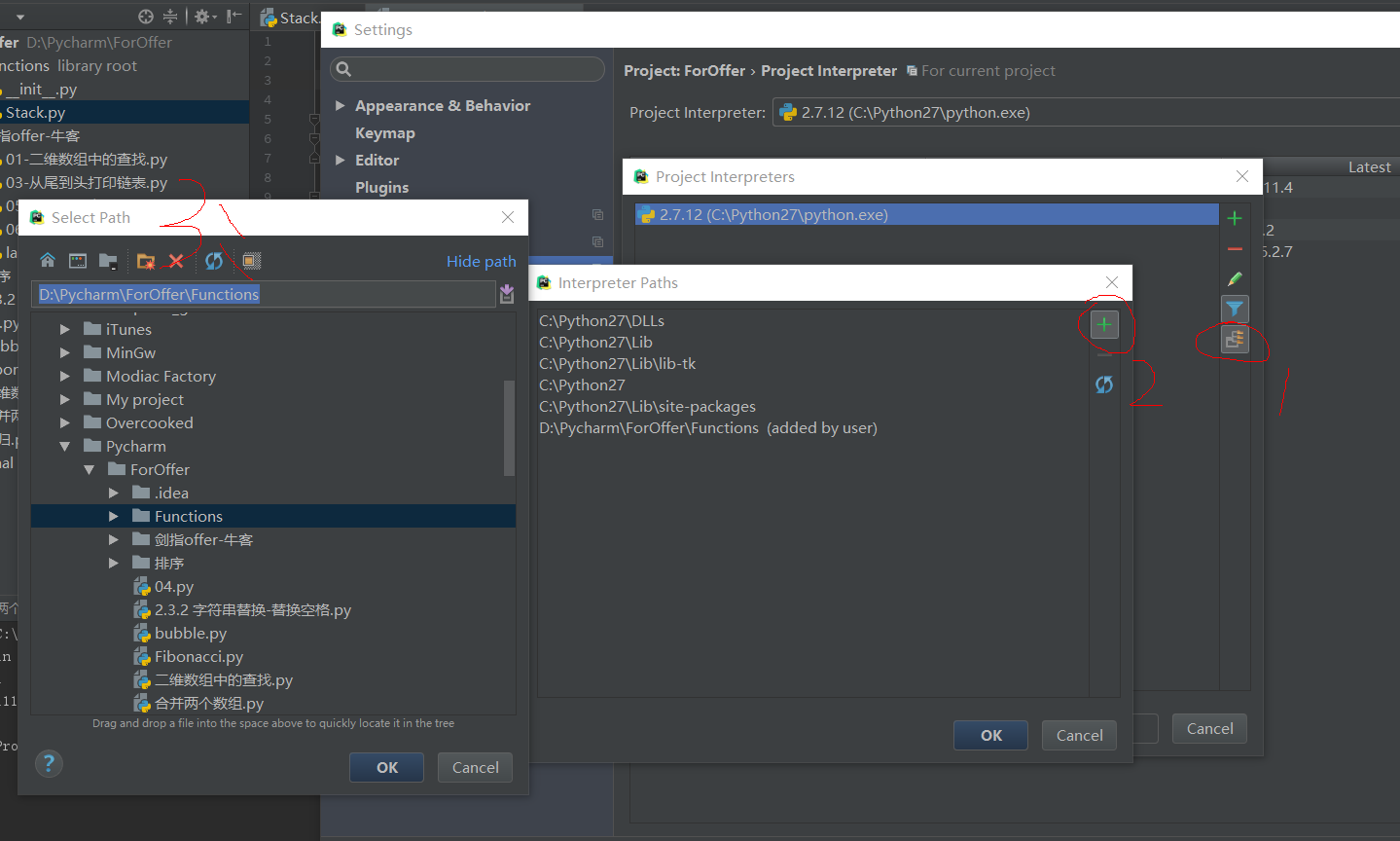Select 04.py in the file tree
This screenshot has width=1400, height=841.
point(174,586)
